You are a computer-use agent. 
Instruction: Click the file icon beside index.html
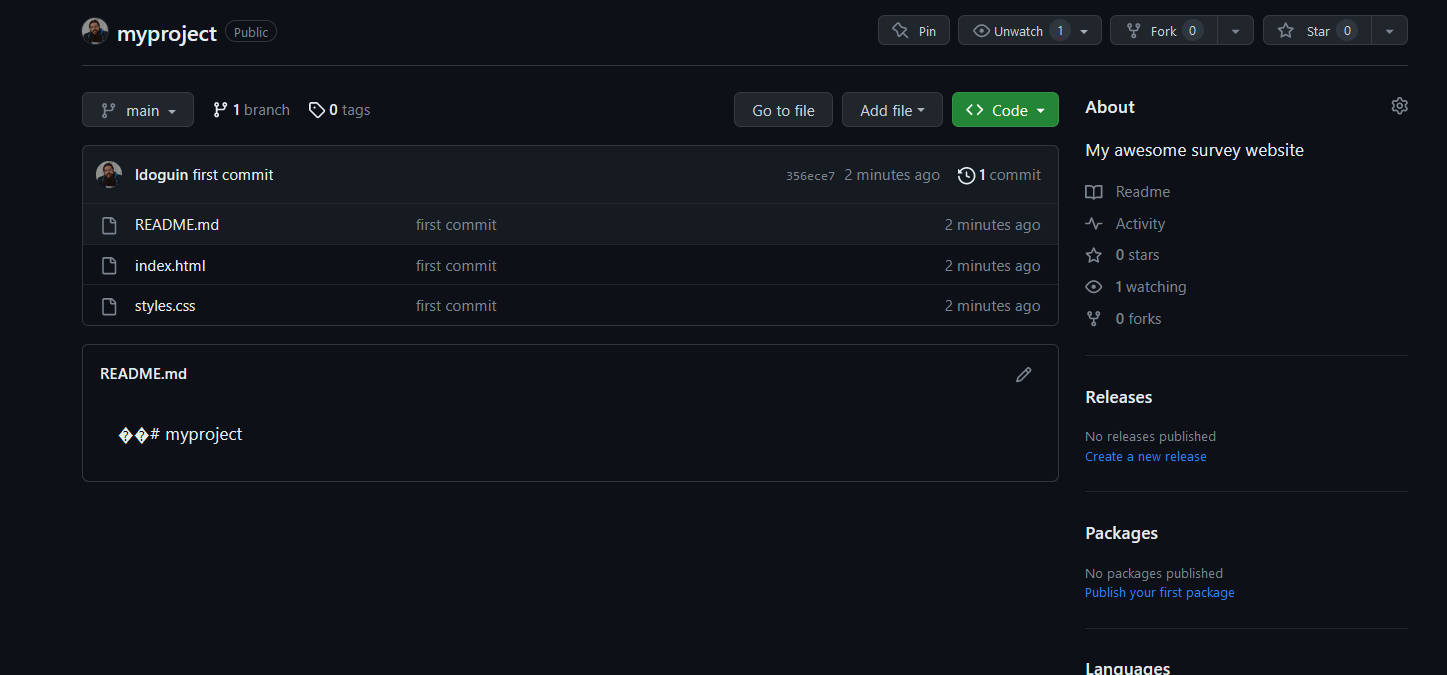(110, 266)
